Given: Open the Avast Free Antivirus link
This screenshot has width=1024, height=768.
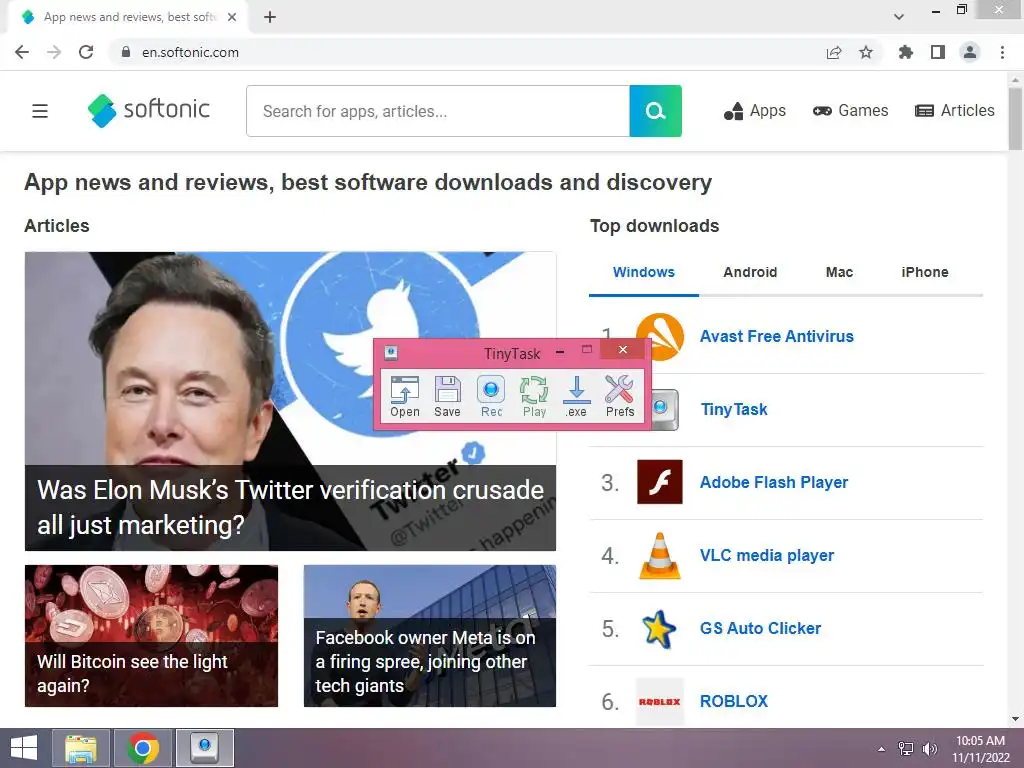Looking at the screenshot, I should tap(776, 336).
